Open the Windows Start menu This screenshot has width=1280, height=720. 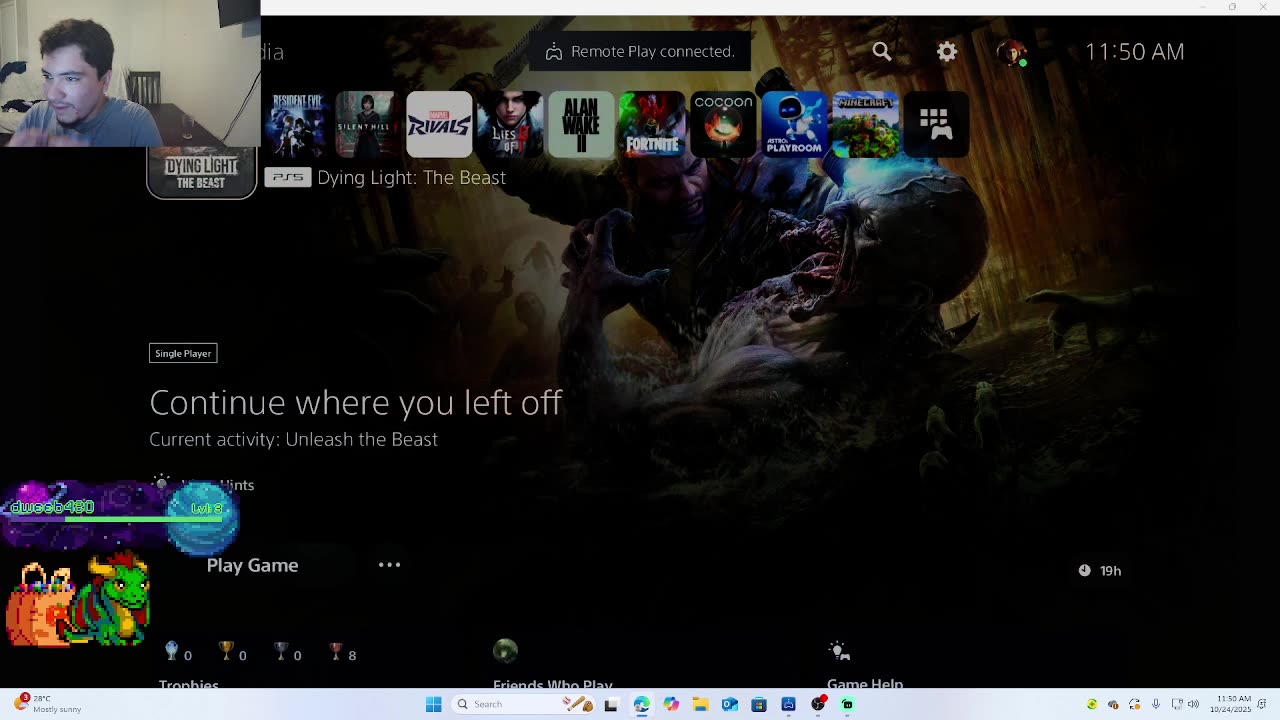click(x=433, y=704)
